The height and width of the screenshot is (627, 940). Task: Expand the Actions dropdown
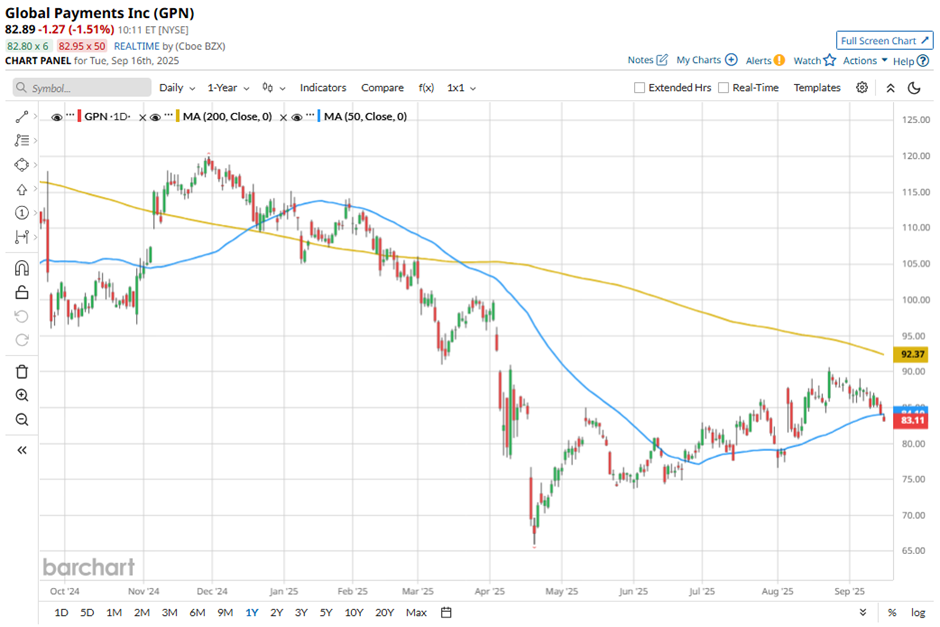coord(864,61)
